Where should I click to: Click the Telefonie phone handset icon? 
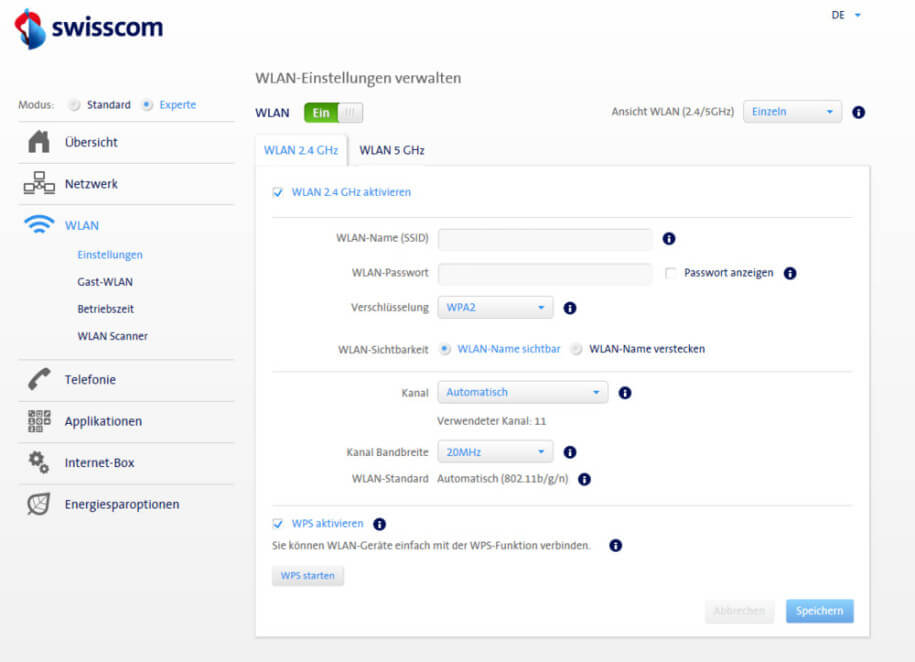39,379
